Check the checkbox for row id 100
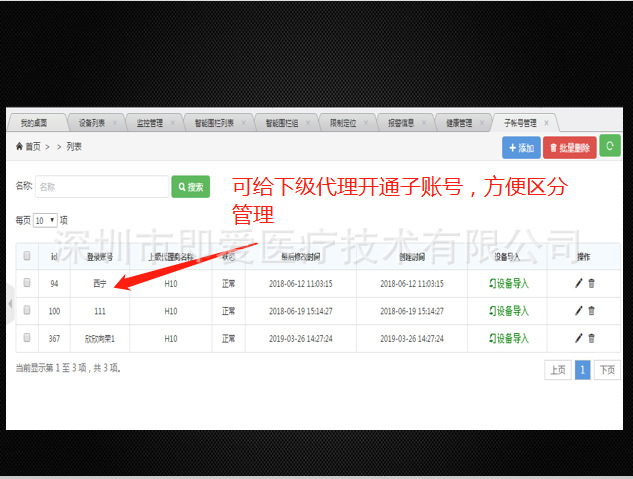633x479 pixels. (x=27, y=310)
